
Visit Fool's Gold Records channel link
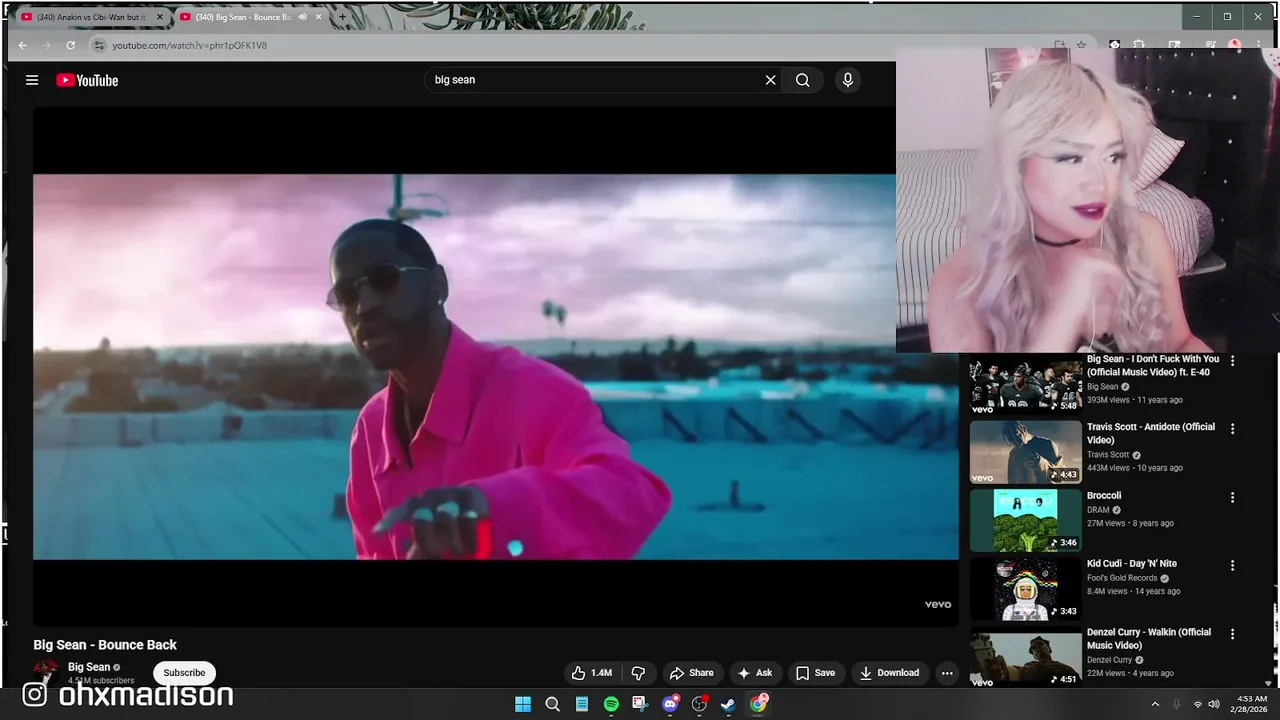coord(1122,578)
